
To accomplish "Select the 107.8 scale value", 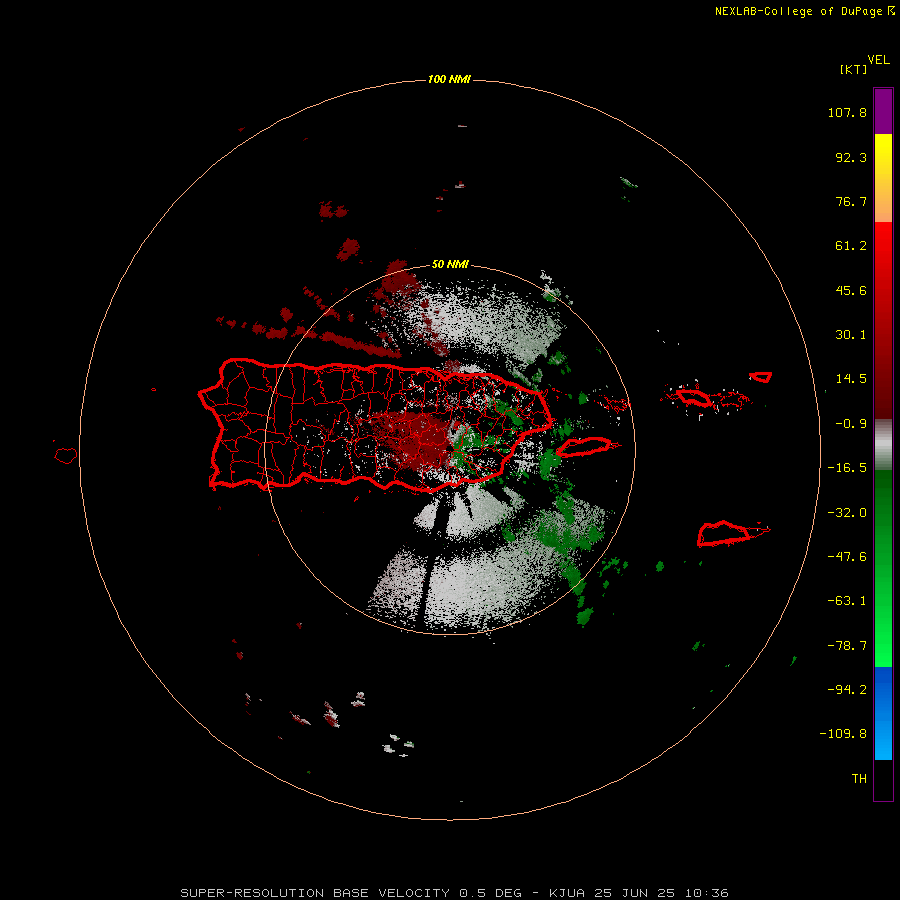I will [x=847, y=112].
